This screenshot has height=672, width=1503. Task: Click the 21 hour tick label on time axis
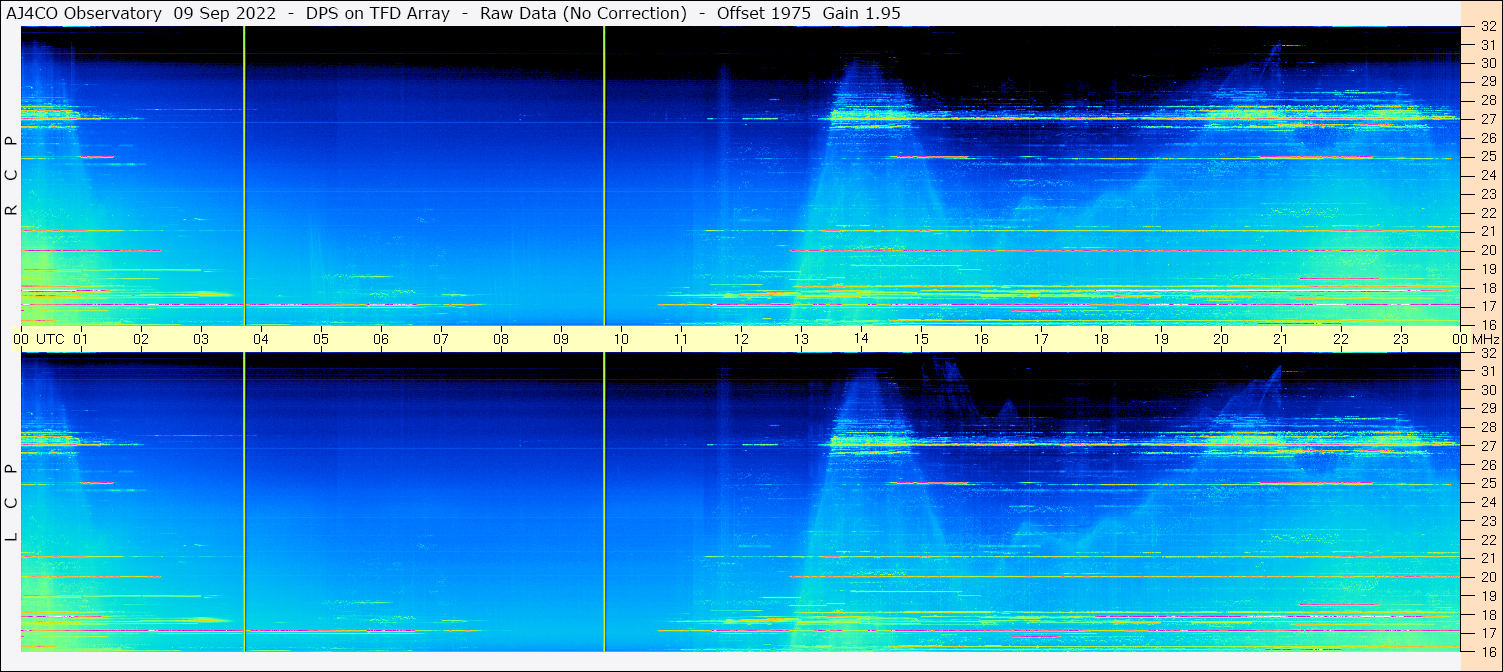pos(1281,339)
